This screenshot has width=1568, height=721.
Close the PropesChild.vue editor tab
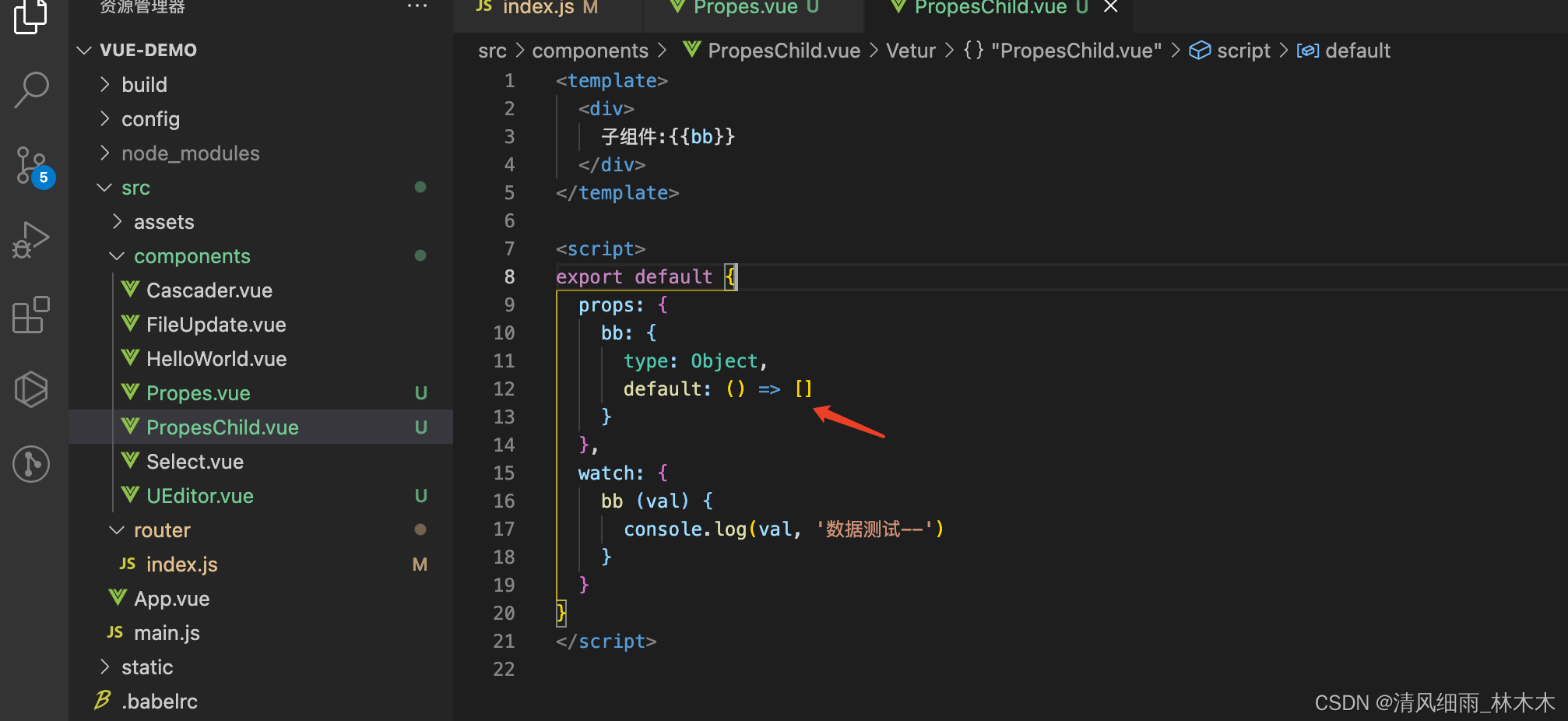click(x=1111, y=7)
